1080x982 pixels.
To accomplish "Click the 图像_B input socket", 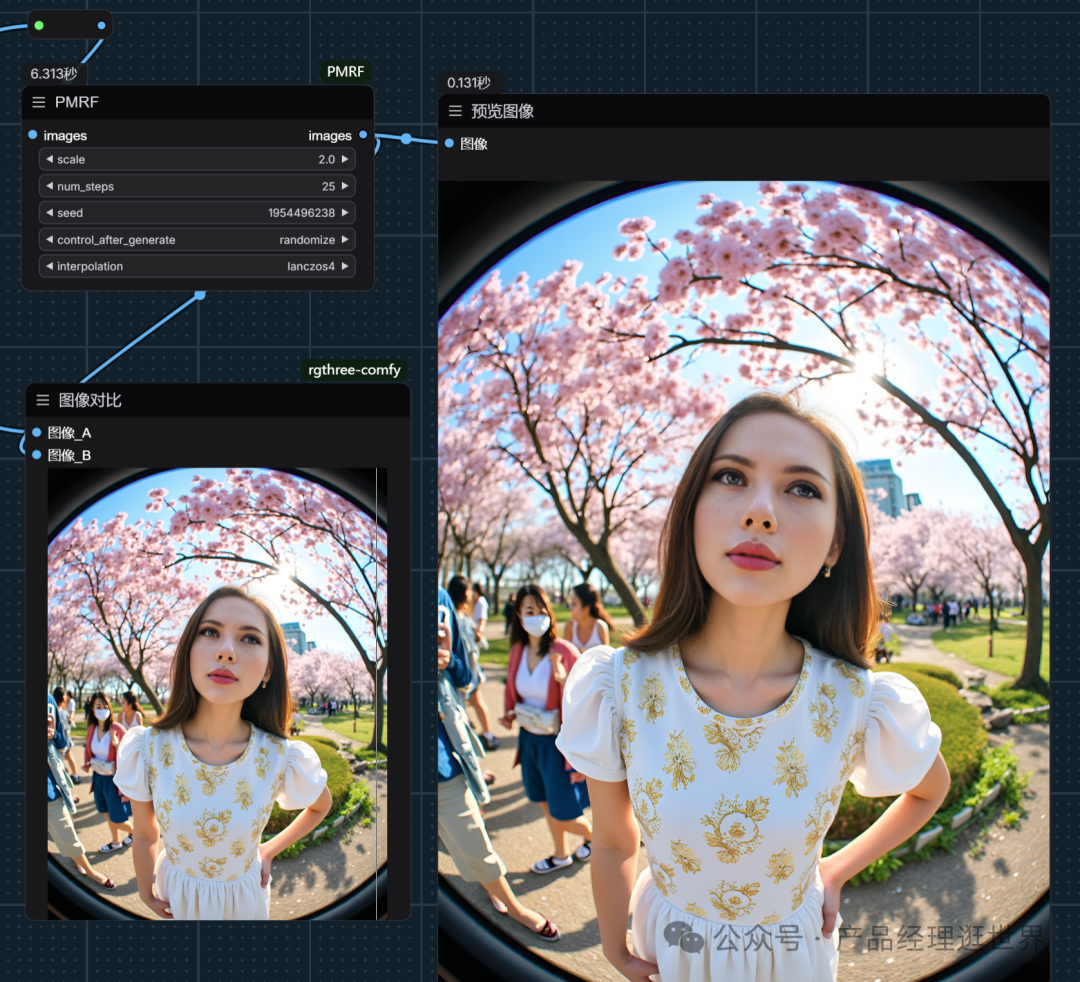I will click(x=37, y=455).
